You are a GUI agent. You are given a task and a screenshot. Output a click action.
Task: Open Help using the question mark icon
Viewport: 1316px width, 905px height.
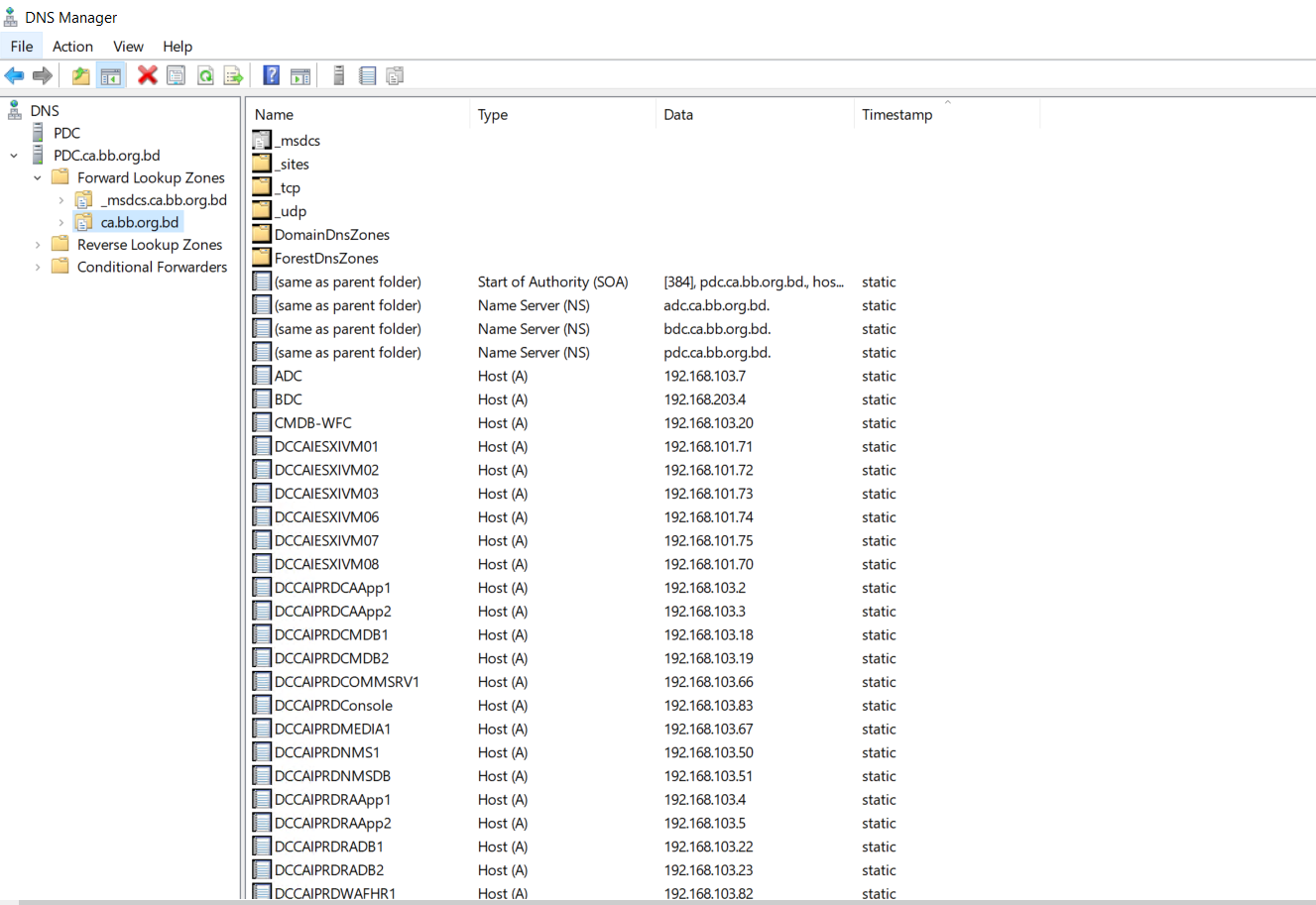(271, 75)
